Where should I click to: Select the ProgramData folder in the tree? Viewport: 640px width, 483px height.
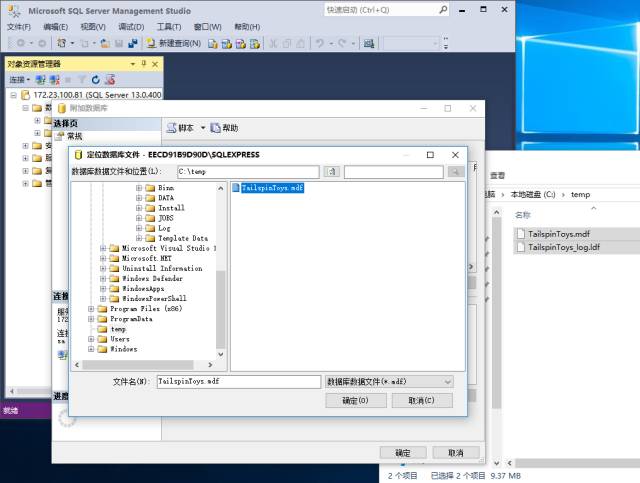click(x=131, y=319)
